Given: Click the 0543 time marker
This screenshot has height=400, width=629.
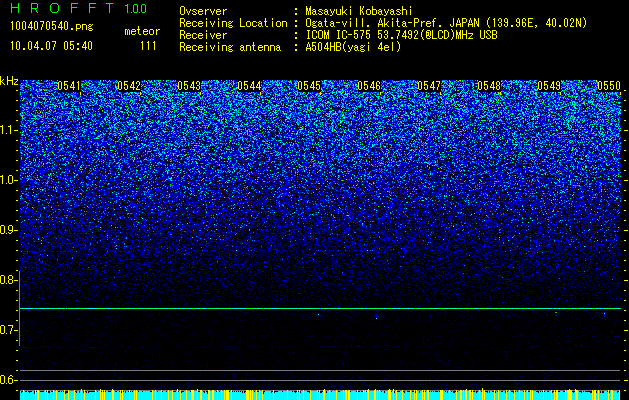Looking at the screenshot, I should click(189, 86).
